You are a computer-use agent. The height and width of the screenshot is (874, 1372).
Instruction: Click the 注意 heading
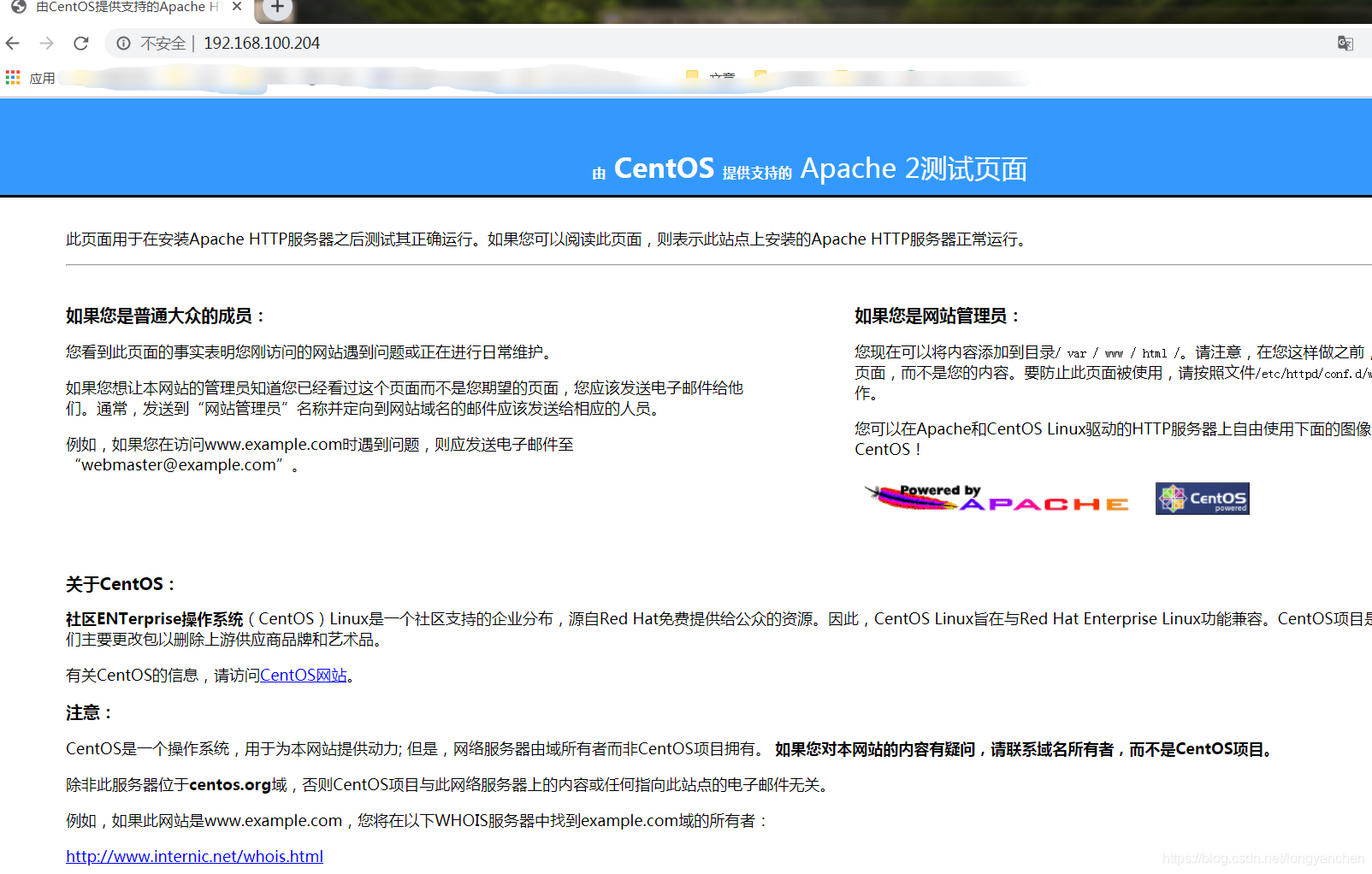(x=89, y=712)
